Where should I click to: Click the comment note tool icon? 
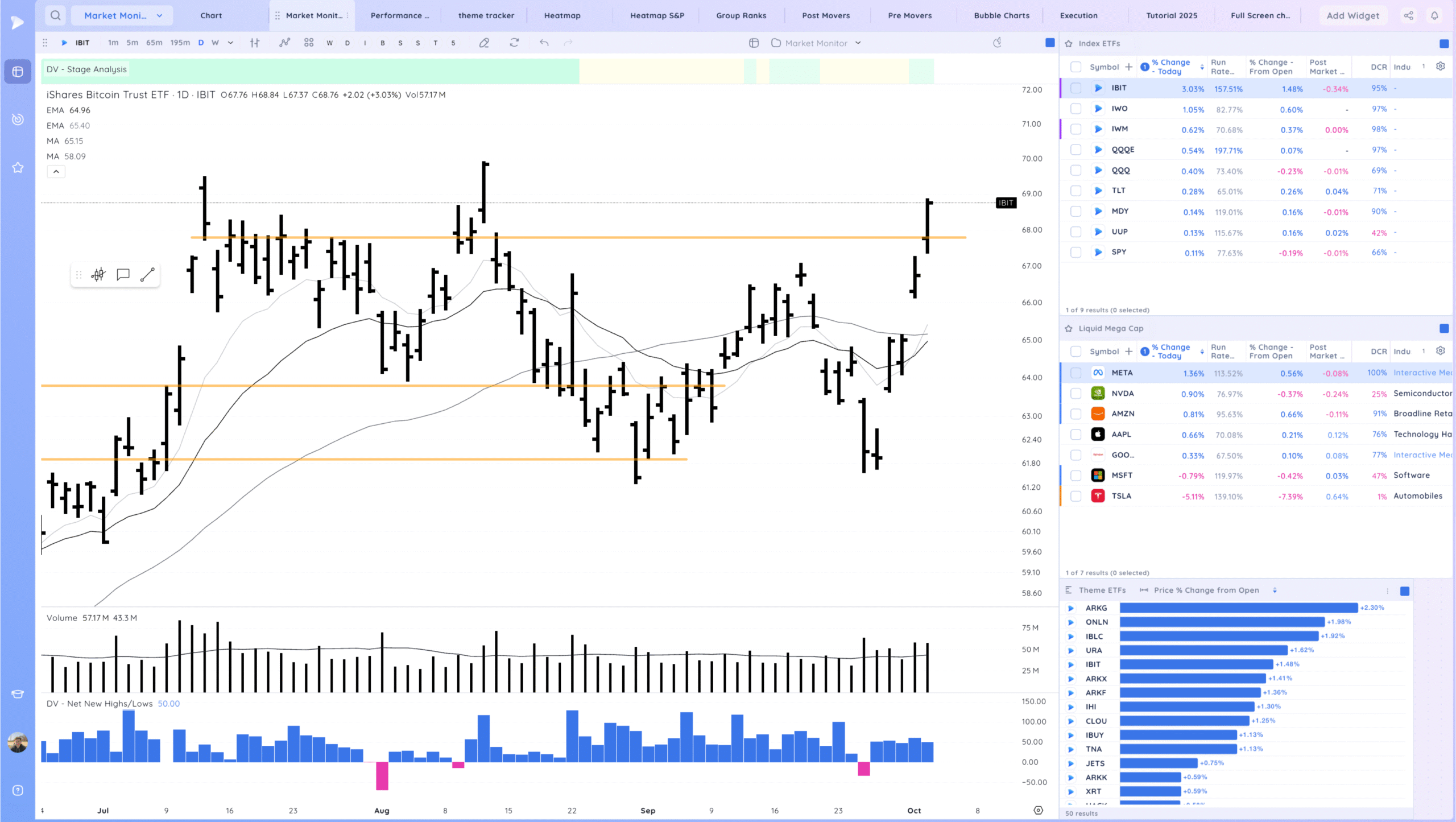(x=123, y=275)
